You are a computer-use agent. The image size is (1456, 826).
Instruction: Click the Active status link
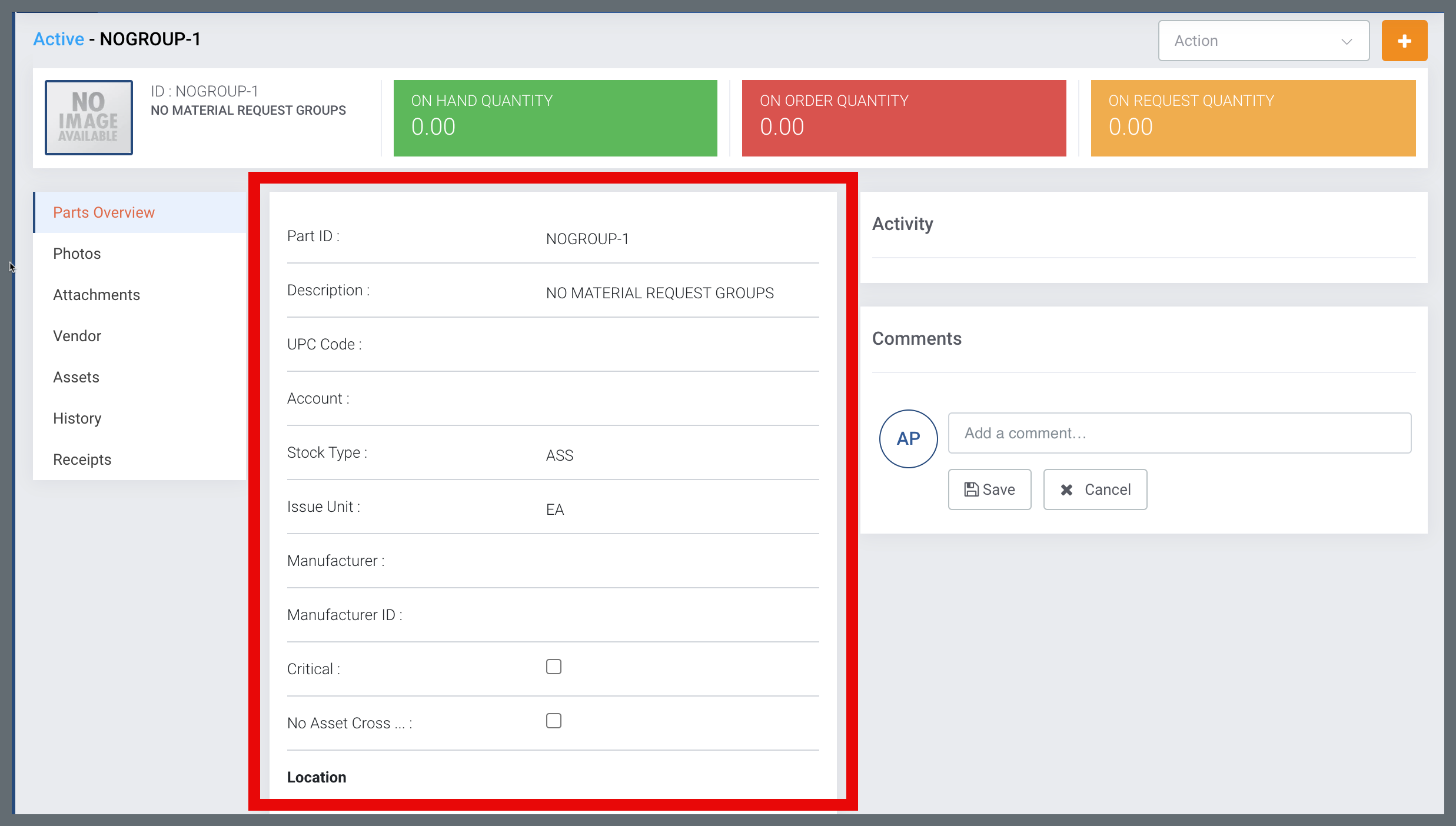pyautogui.click(x=58, y=39)
